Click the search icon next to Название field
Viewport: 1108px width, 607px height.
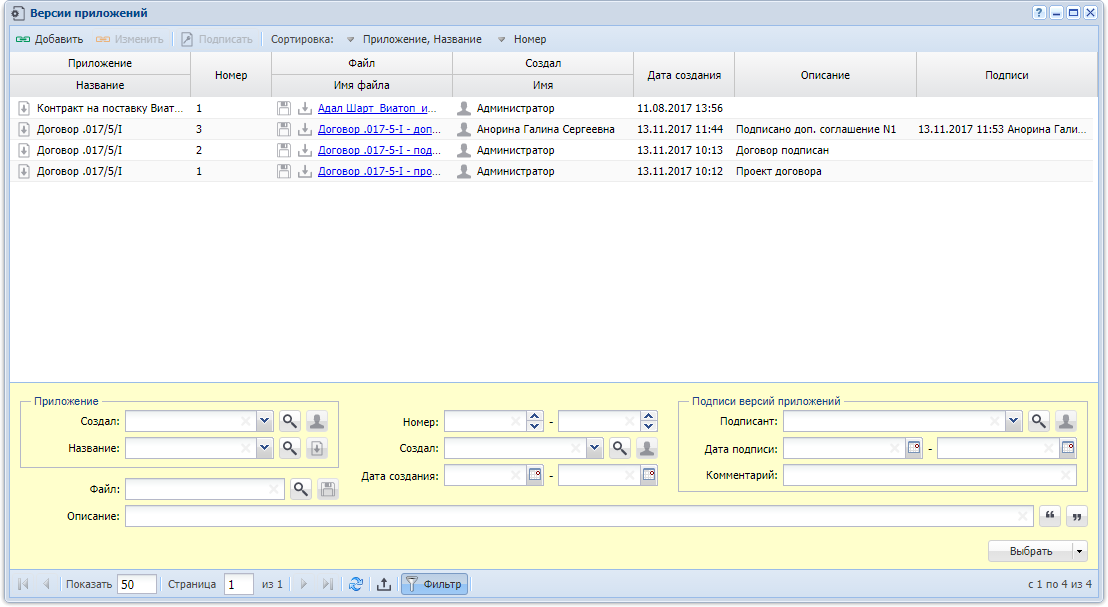(x=290, y=448)
